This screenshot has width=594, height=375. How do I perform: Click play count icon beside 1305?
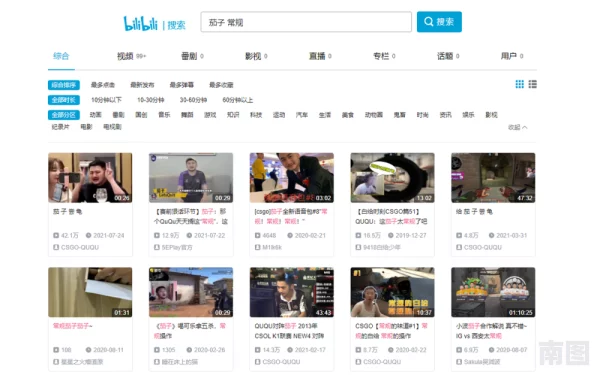tap(157, 350)
